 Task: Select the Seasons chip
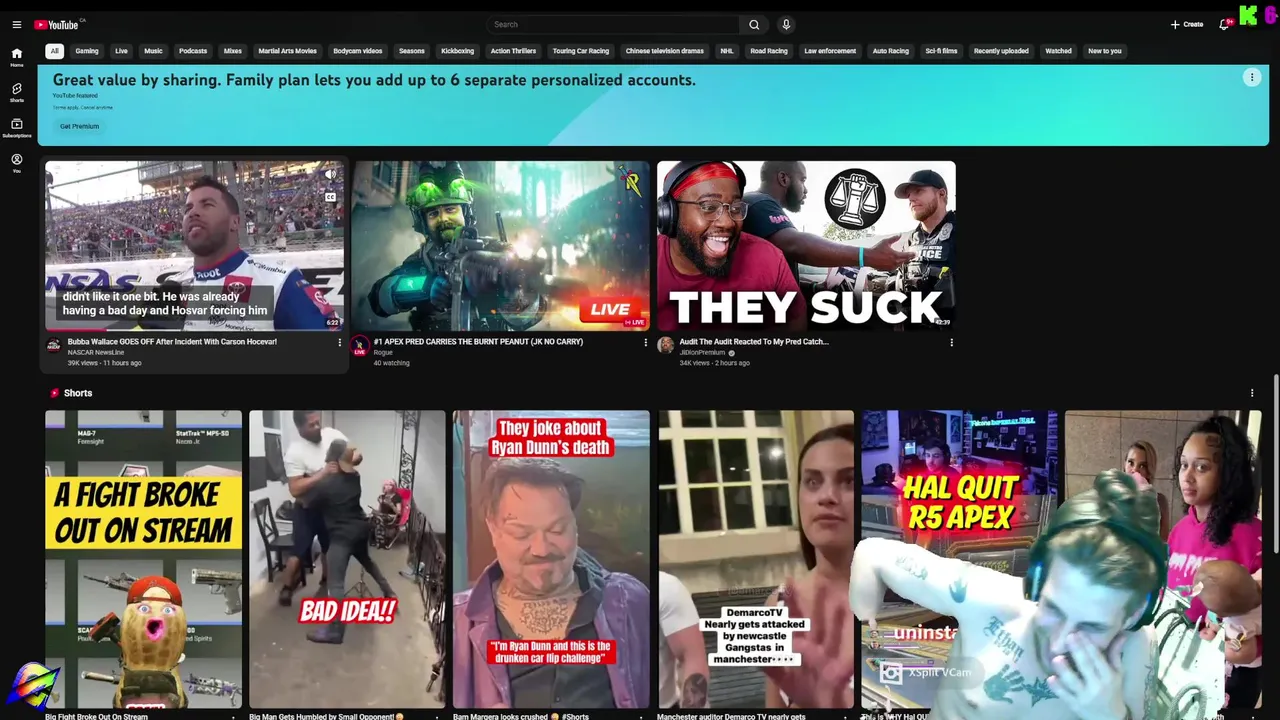pos(412,51)
